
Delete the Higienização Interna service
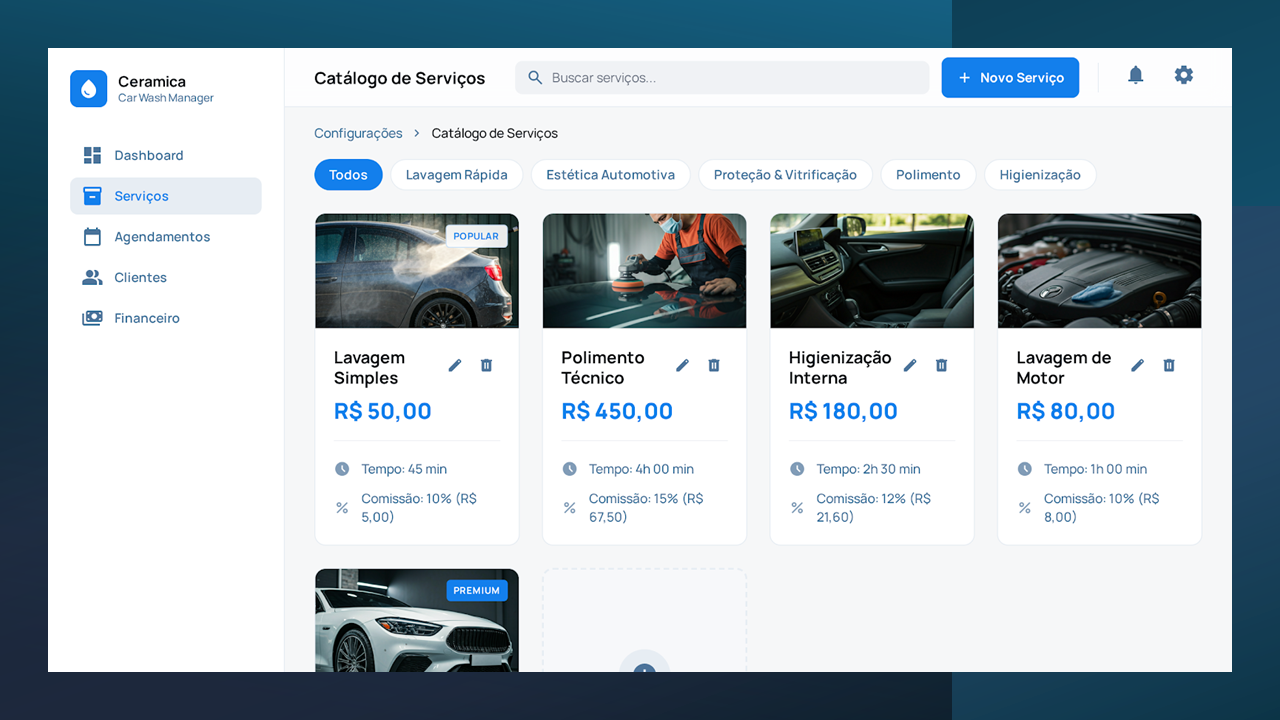point(941,365)
